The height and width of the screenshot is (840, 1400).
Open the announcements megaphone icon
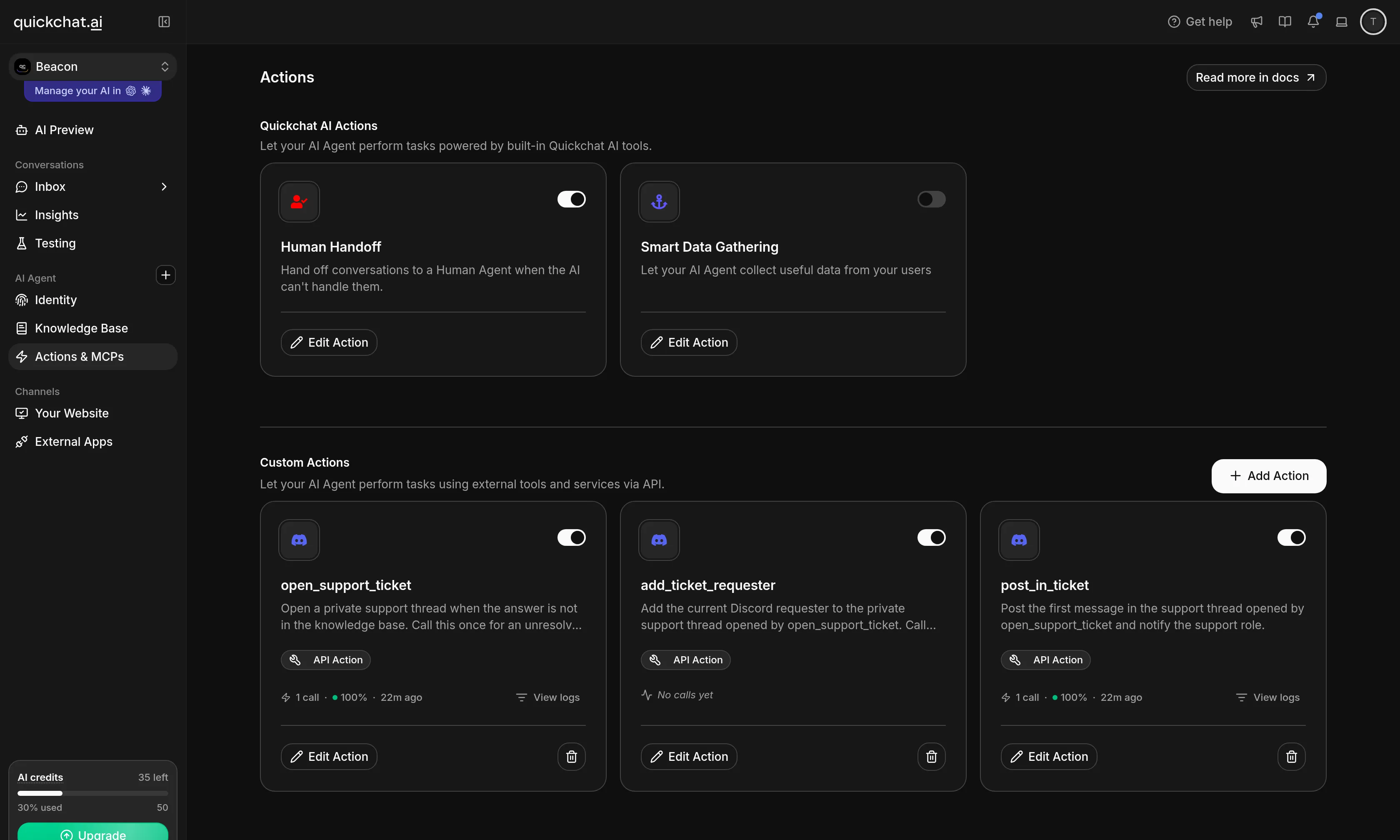pyautogui.click(x=1256, y=22)
